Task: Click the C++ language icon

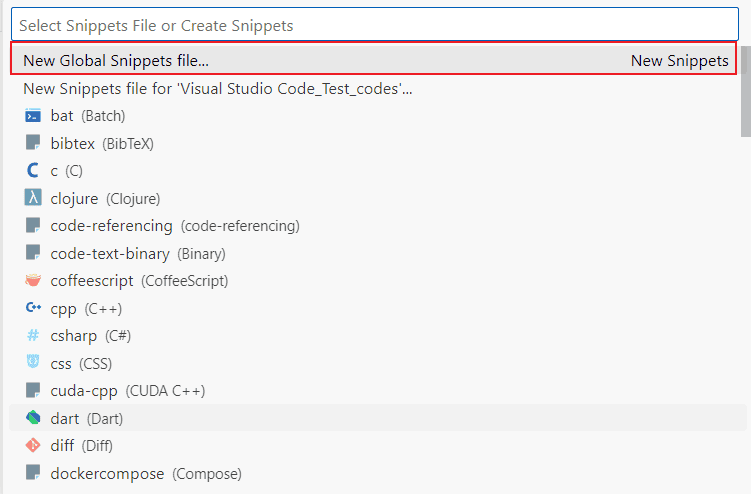Action: point(33,308)
